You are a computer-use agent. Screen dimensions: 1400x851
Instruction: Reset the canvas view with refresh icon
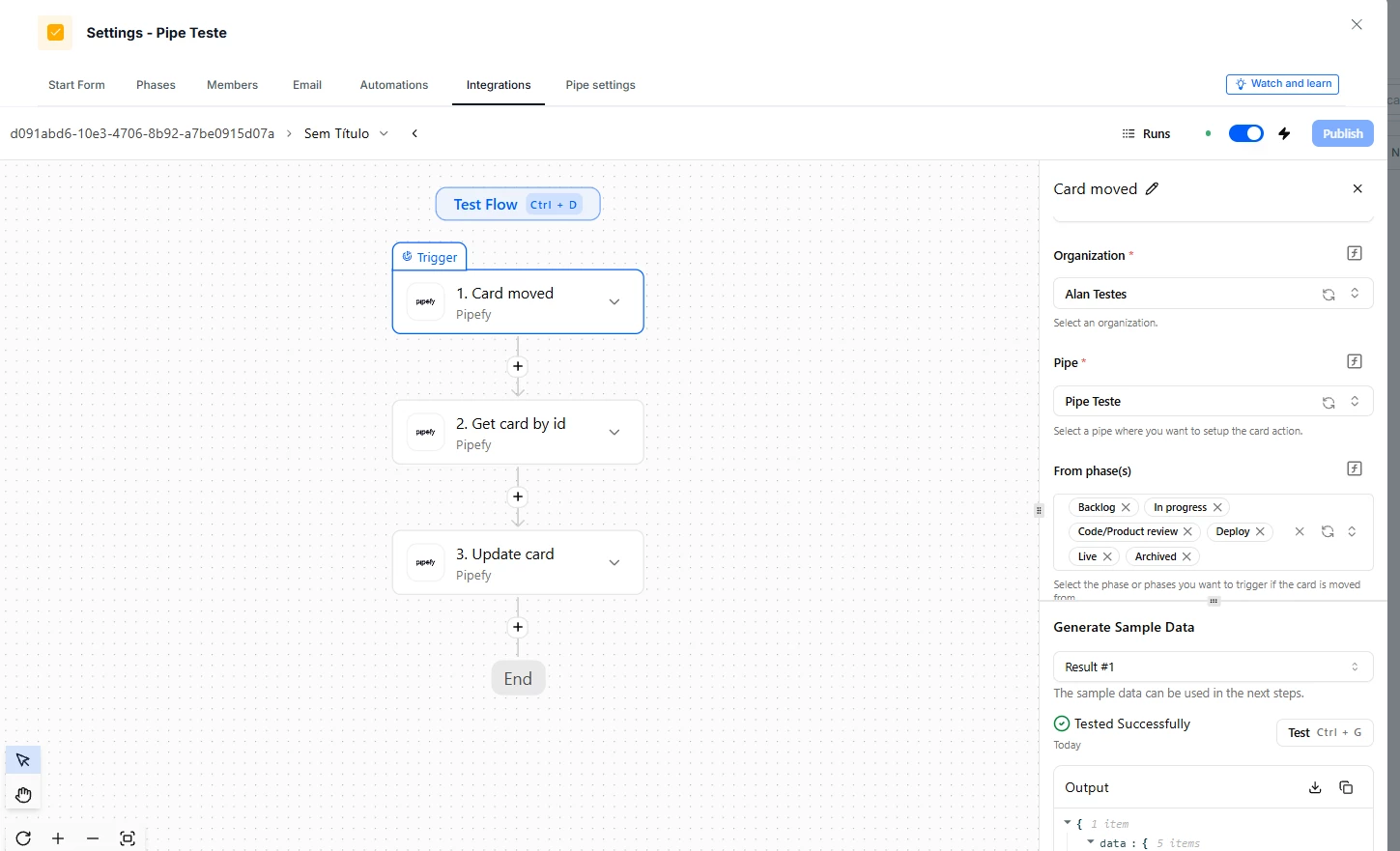click(23, 838)
